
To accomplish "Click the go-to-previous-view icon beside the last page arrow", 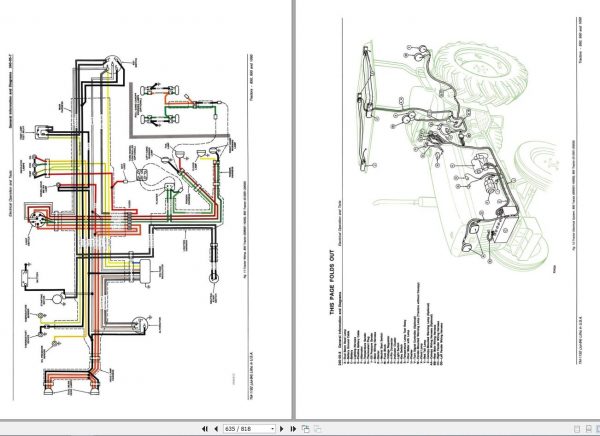I will coord(305,429).
